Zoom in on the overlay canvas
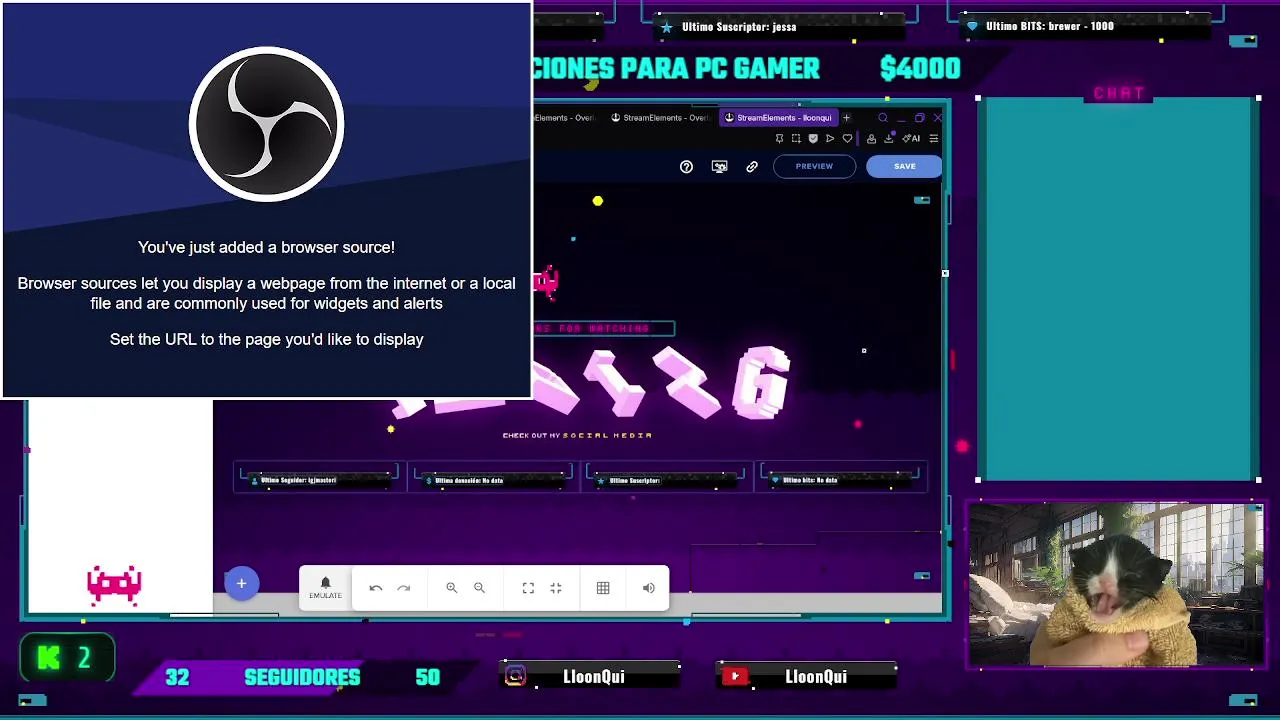Image resolution: width=1280 pixels, height=720 pixels. pyautogui.click(x=451, y=588)
